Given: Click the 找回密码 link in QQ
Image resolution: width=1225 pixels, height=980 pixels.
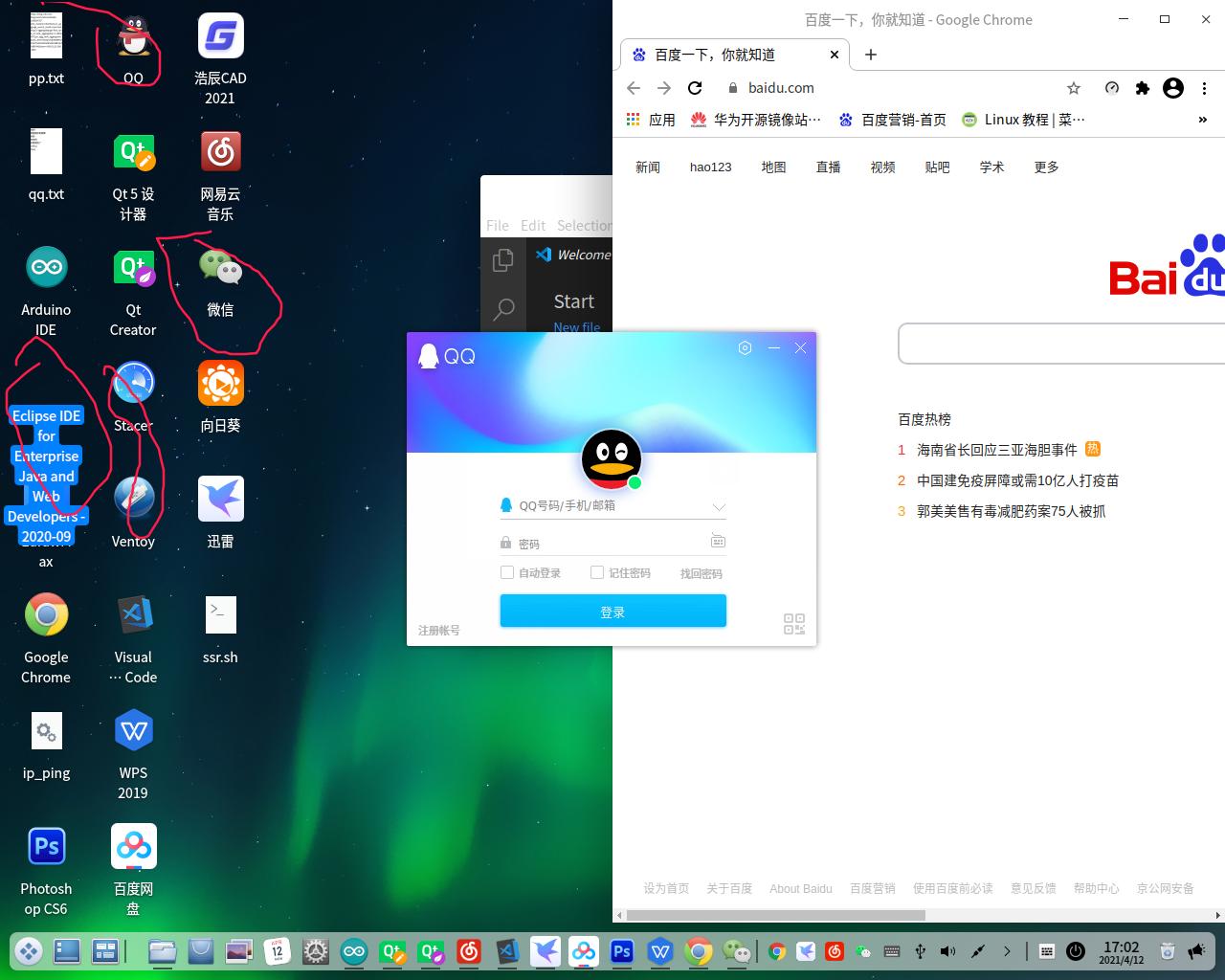Looking at the screenshot, I should (x=702, y=573).
